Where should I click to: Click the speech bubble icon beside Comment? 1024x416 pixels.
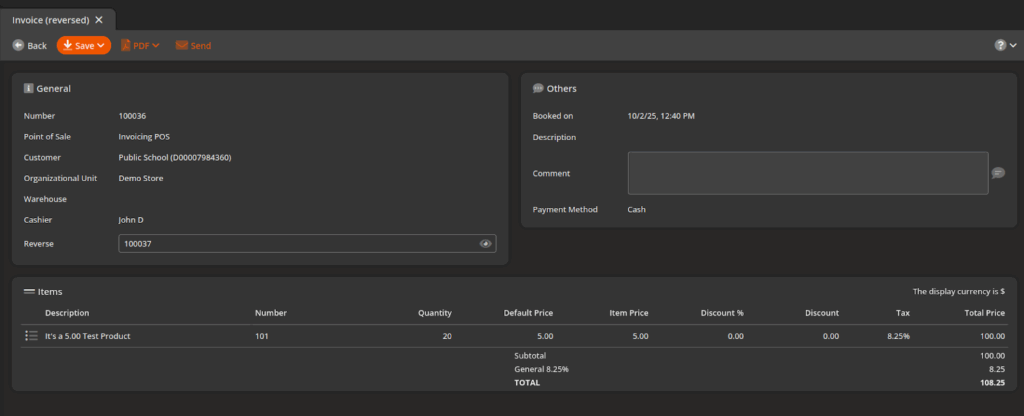point(998,173)
